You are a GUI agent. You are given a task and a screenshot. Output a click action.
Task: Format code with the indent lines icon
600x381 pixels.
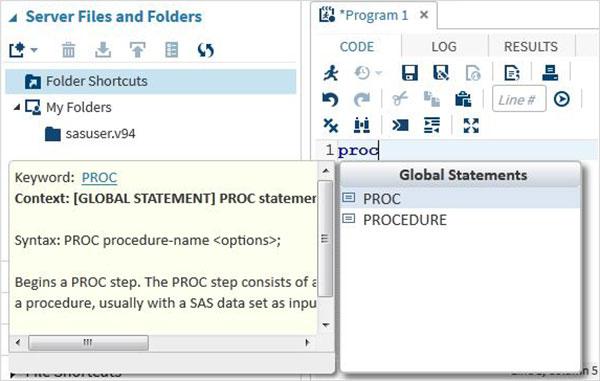pyautogui.click(x=432, y=125)
